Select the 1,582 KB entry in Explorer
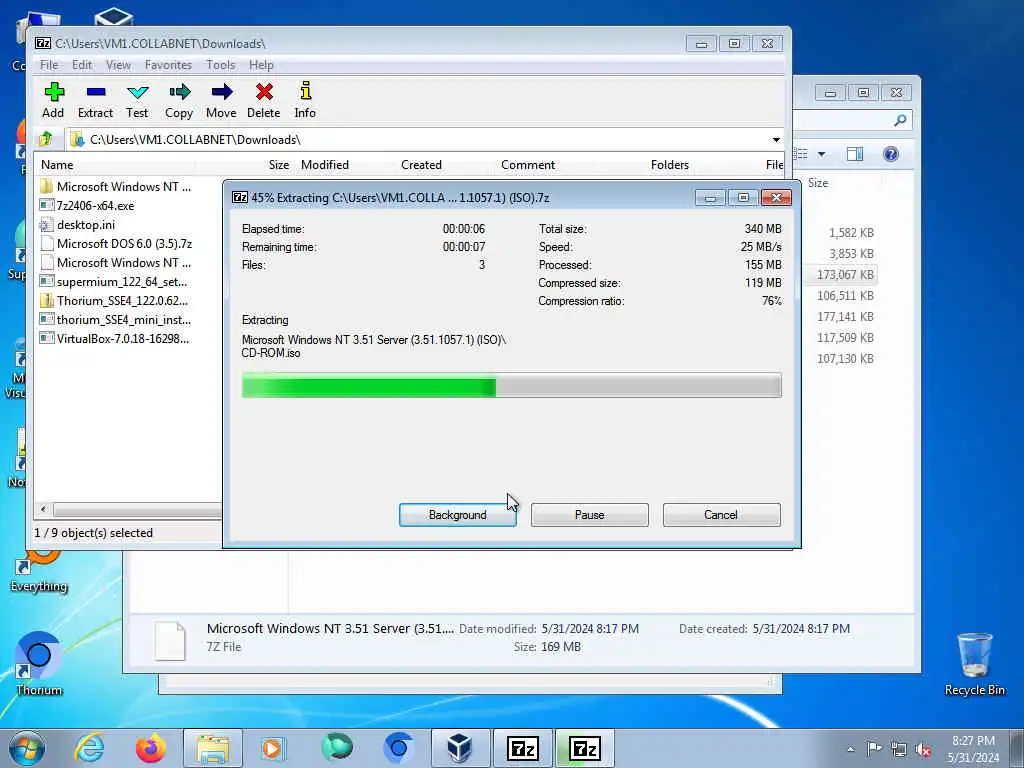This screenshot has height=768, width=1024. 851,233
